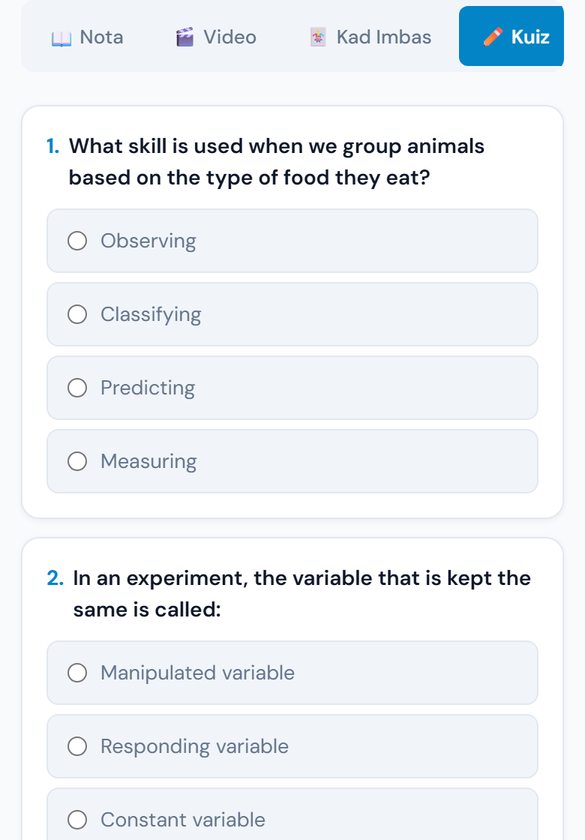Click question 2 text about kept-same variable
The width and height of the screenshot is (585, 840).
point(302,594)
